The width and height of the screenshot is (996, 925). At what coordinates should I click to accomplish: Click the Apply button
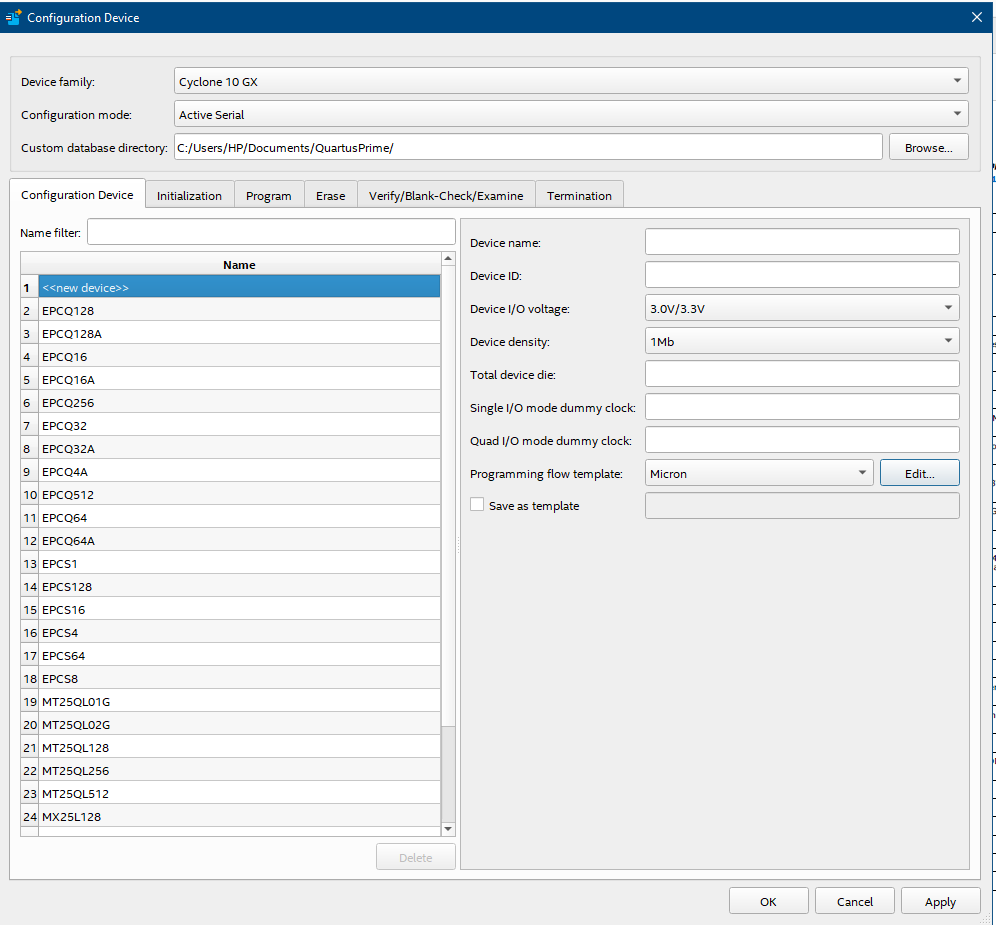(x=939, y=901)
